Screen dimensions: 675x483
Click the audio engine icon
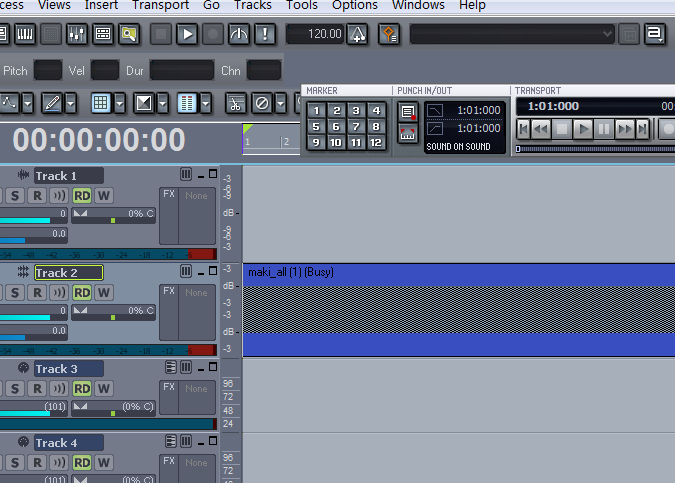pyautogui.click(x=239, y=34)
